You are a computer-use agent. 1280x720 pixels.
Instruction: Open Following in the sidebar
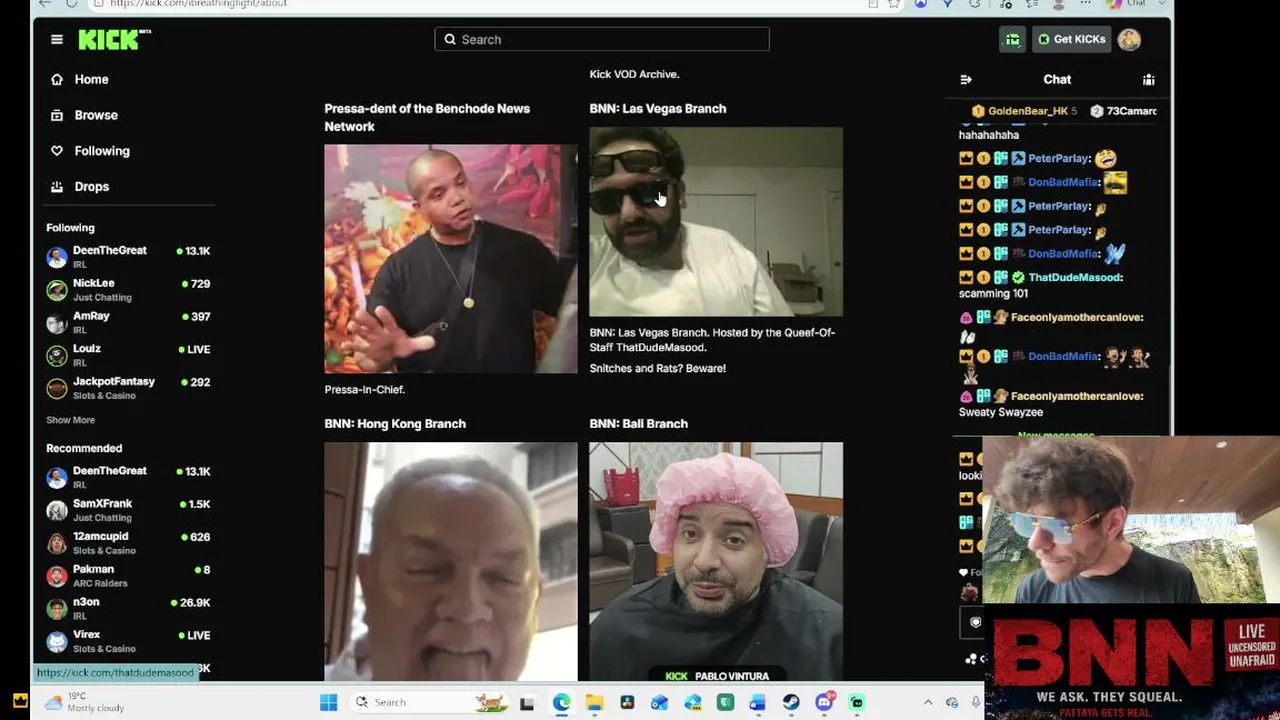(x=91, y=151)
